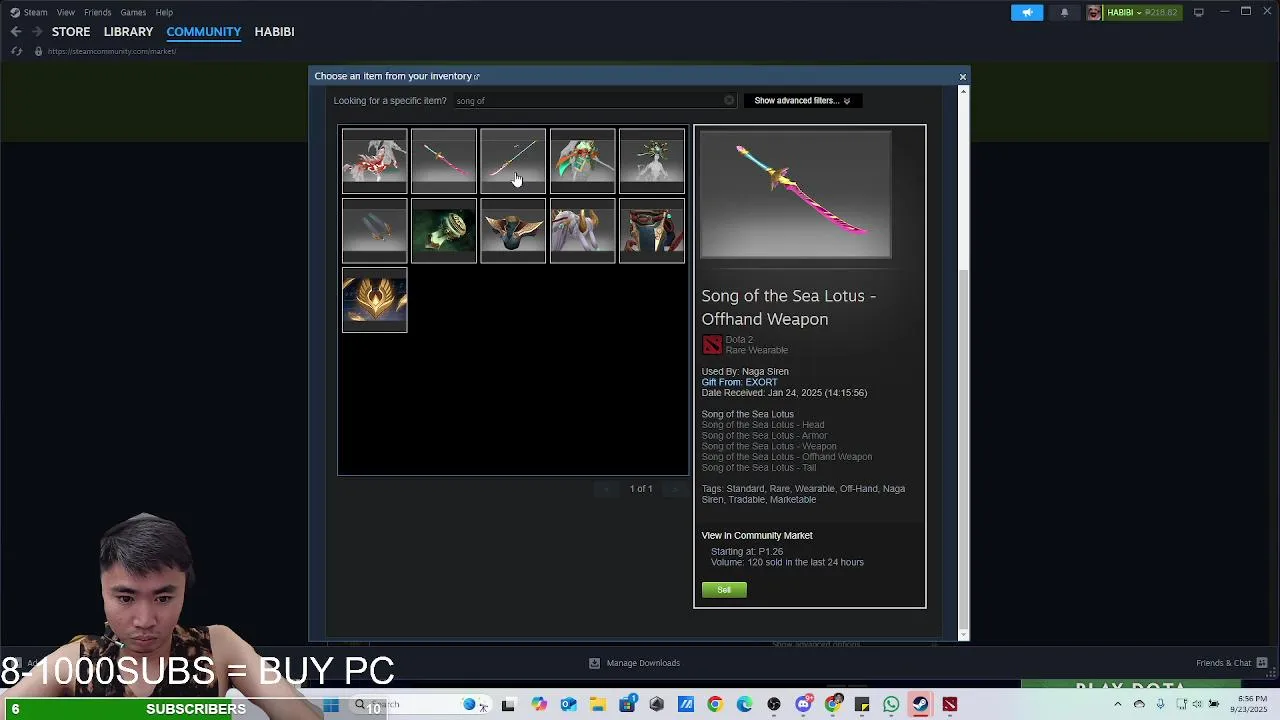Viewport: 1280px width, 720px height.
Task: Click the large sword preview image
Action: click(x=796, y=194)
